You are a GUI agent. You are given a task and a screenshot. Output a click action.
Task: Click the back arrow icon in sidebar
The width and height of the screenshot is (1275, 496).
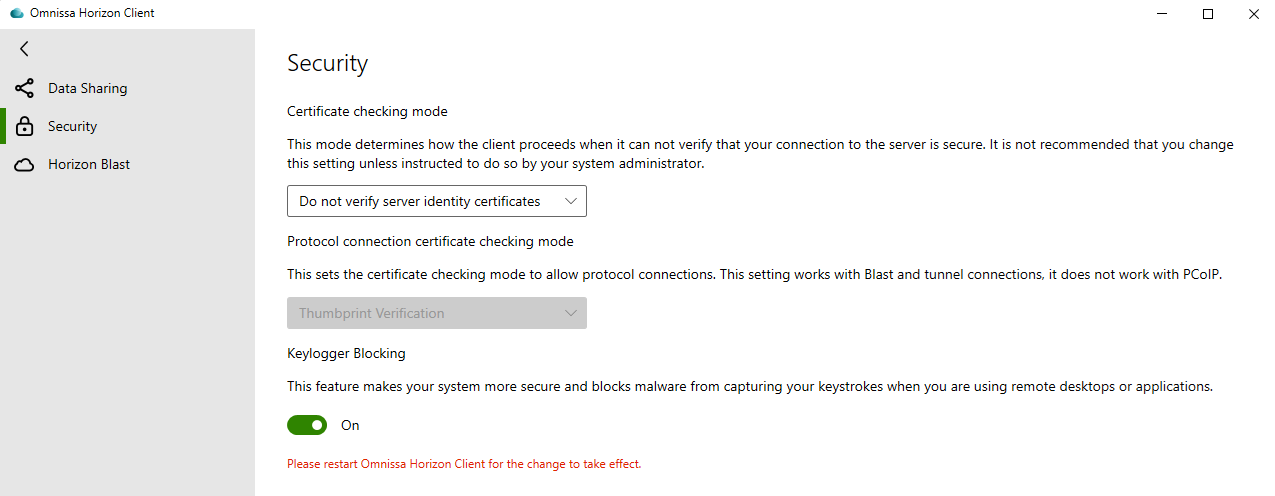(24, 49)
